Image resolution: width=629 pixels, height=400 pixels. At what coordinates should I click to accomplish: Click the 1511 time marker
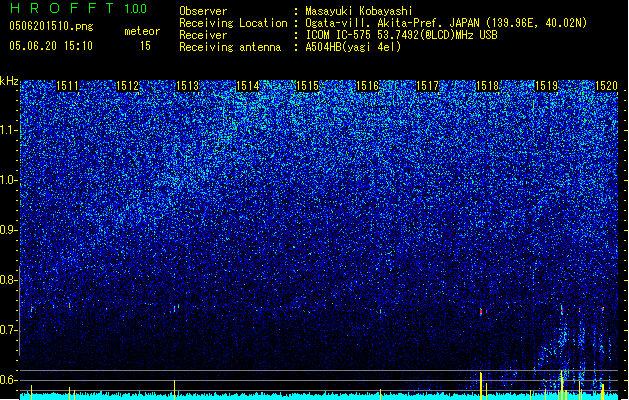click(67, 86)
